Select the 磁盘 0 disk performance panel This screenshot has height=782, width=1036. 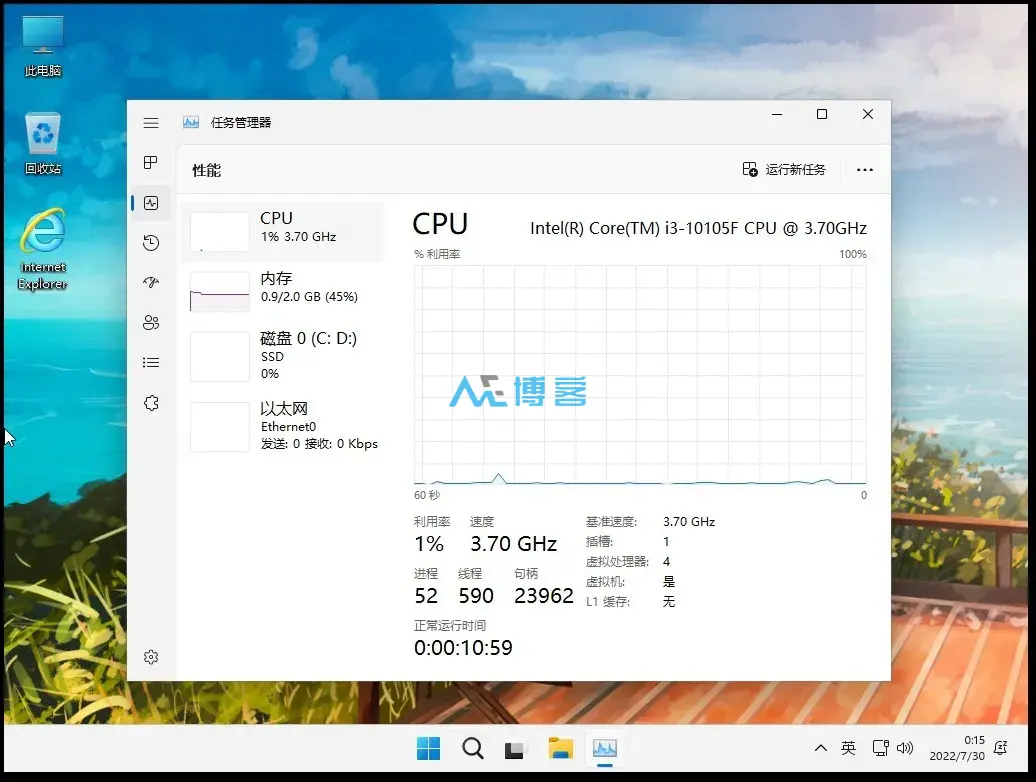pyautogui.click(x=285, y=355)
